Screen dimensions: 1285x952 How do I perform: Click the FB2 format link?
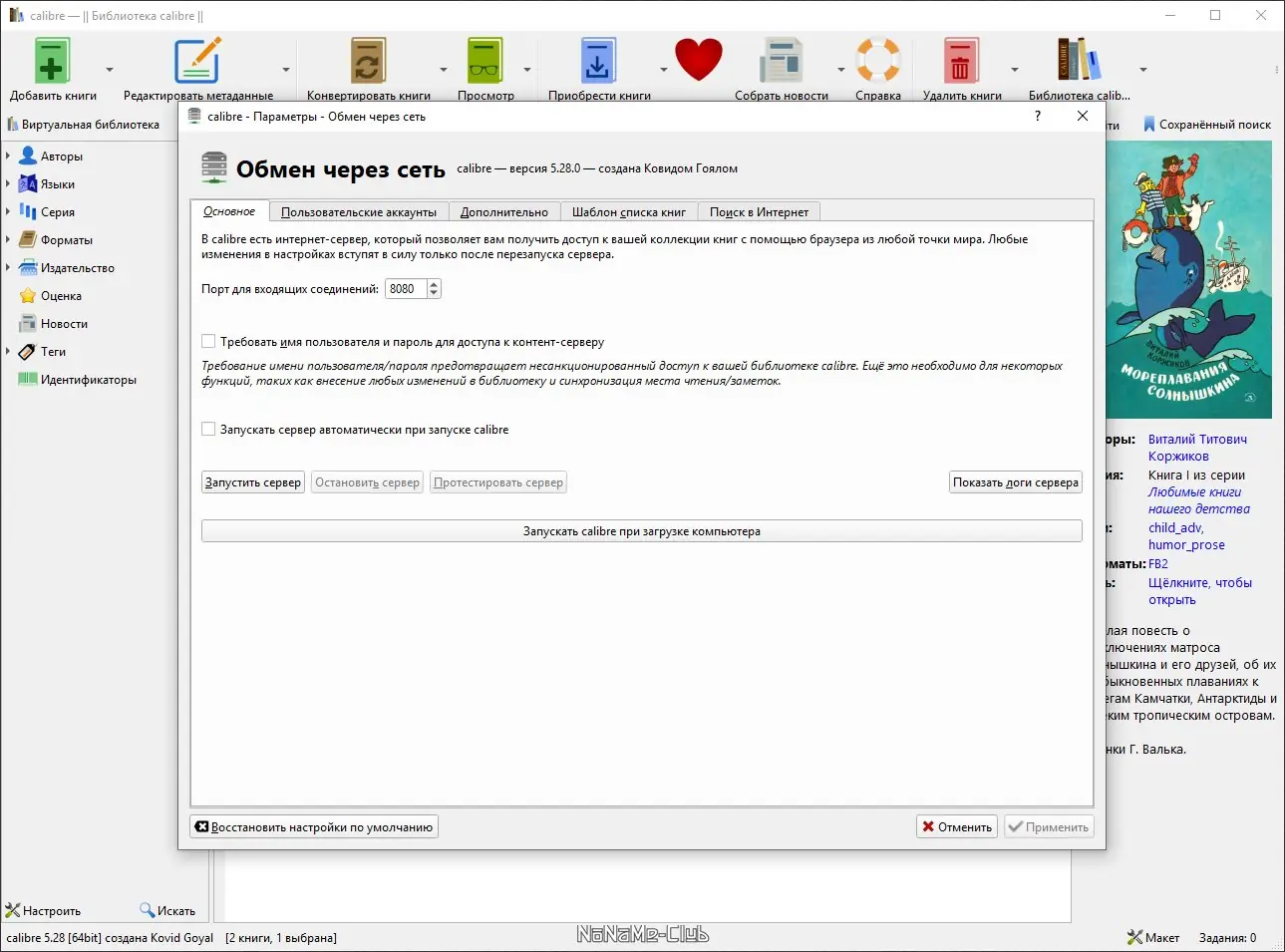click(x=1158, y=564)
